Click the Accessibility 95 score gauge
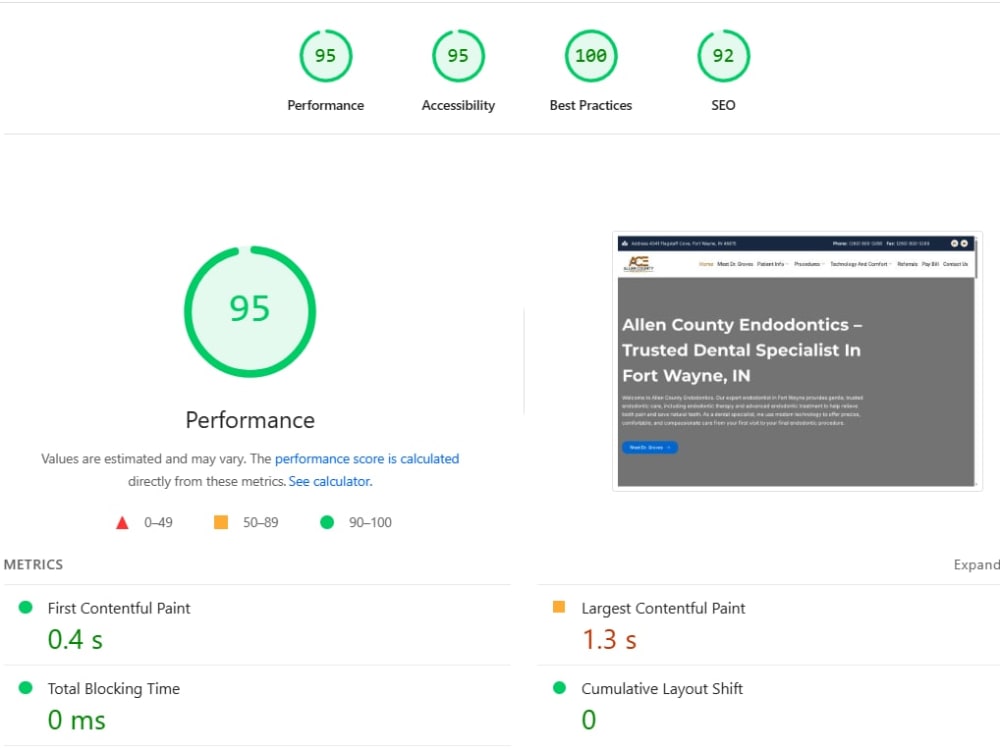The image size is (1000, 750). (458, 56)
